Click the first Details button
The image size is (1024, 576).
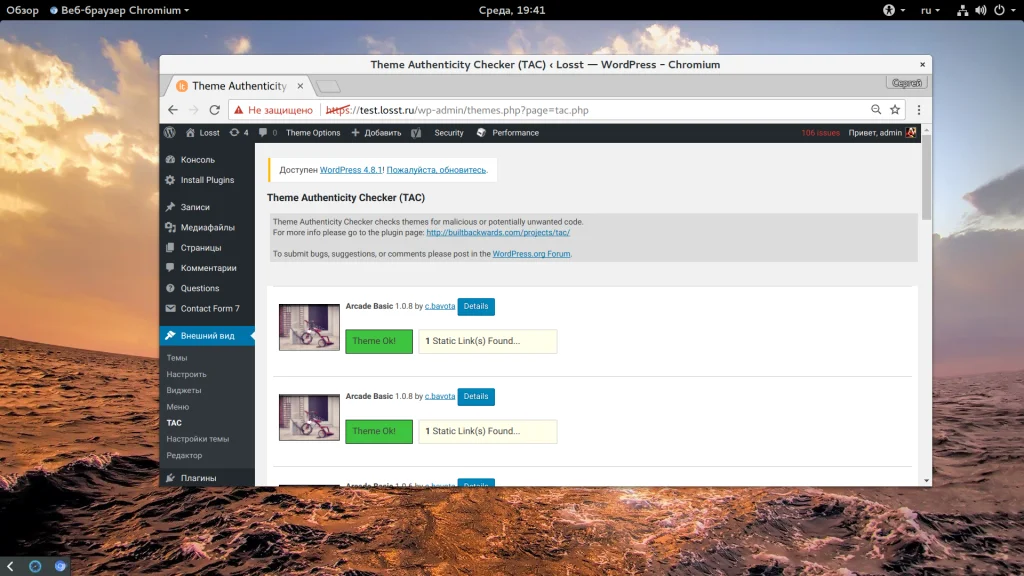pos(476,306)
